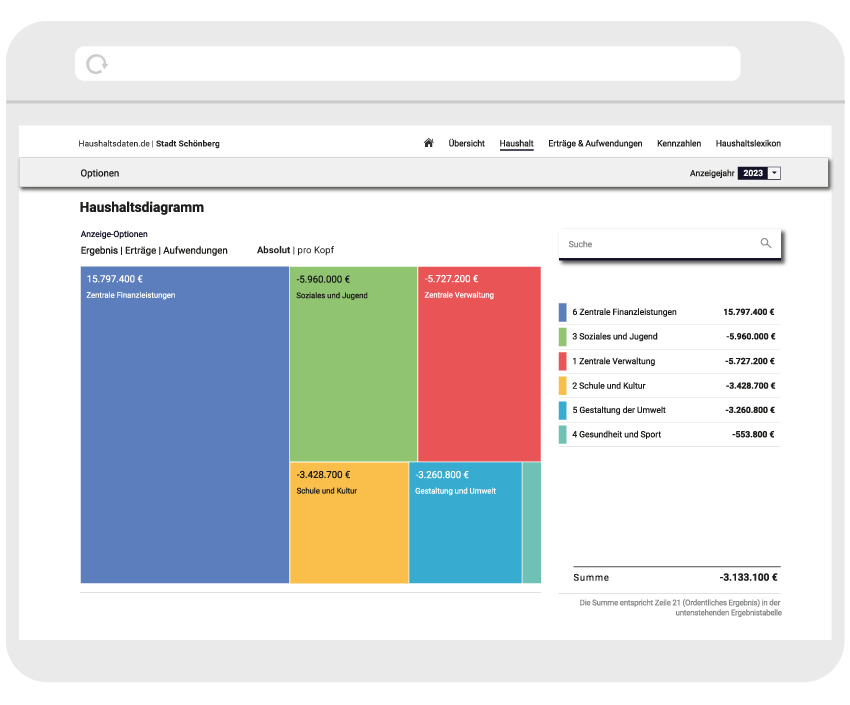Image resolution: width=850 pixels, height=705 pixels.
Task: Open the Anzeigejahr 2023 dropdown arrow
Action: (x=775, y=173)
